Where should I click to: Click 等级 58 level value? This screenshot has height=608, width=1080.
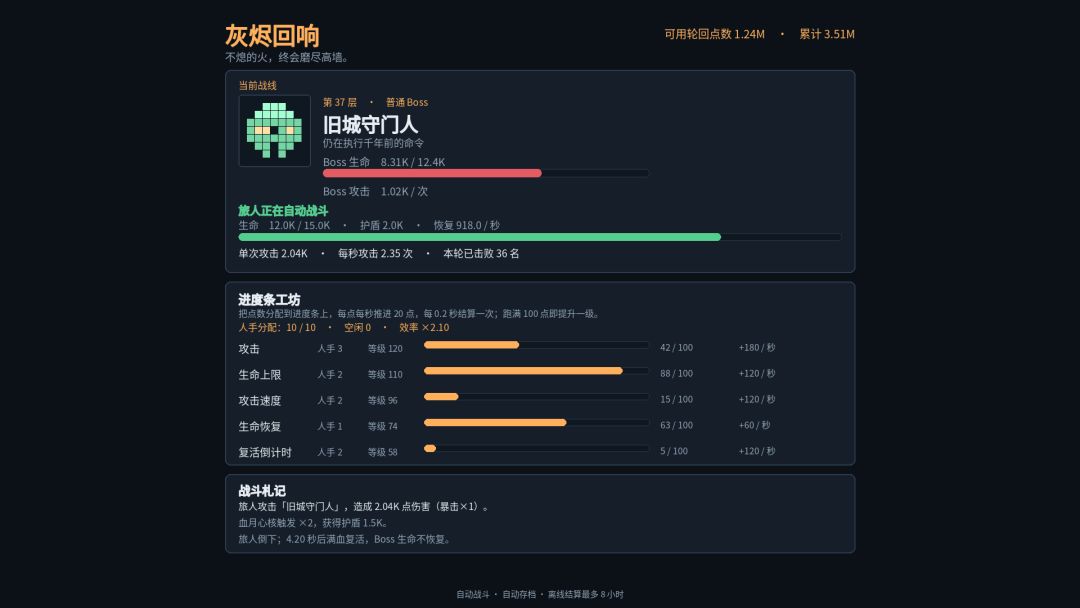point(382,452)
